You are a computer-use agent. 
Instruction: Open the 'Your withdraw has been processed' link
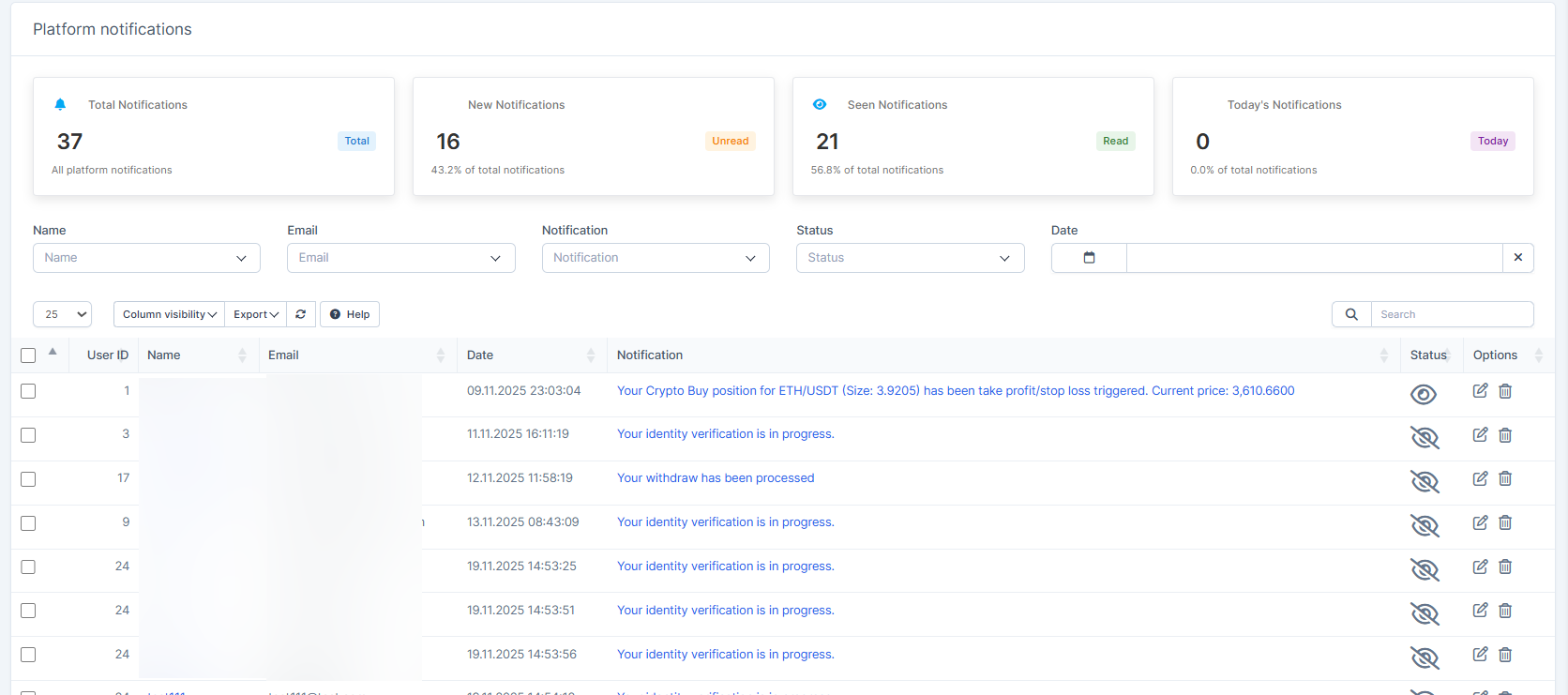click(716, 478)
